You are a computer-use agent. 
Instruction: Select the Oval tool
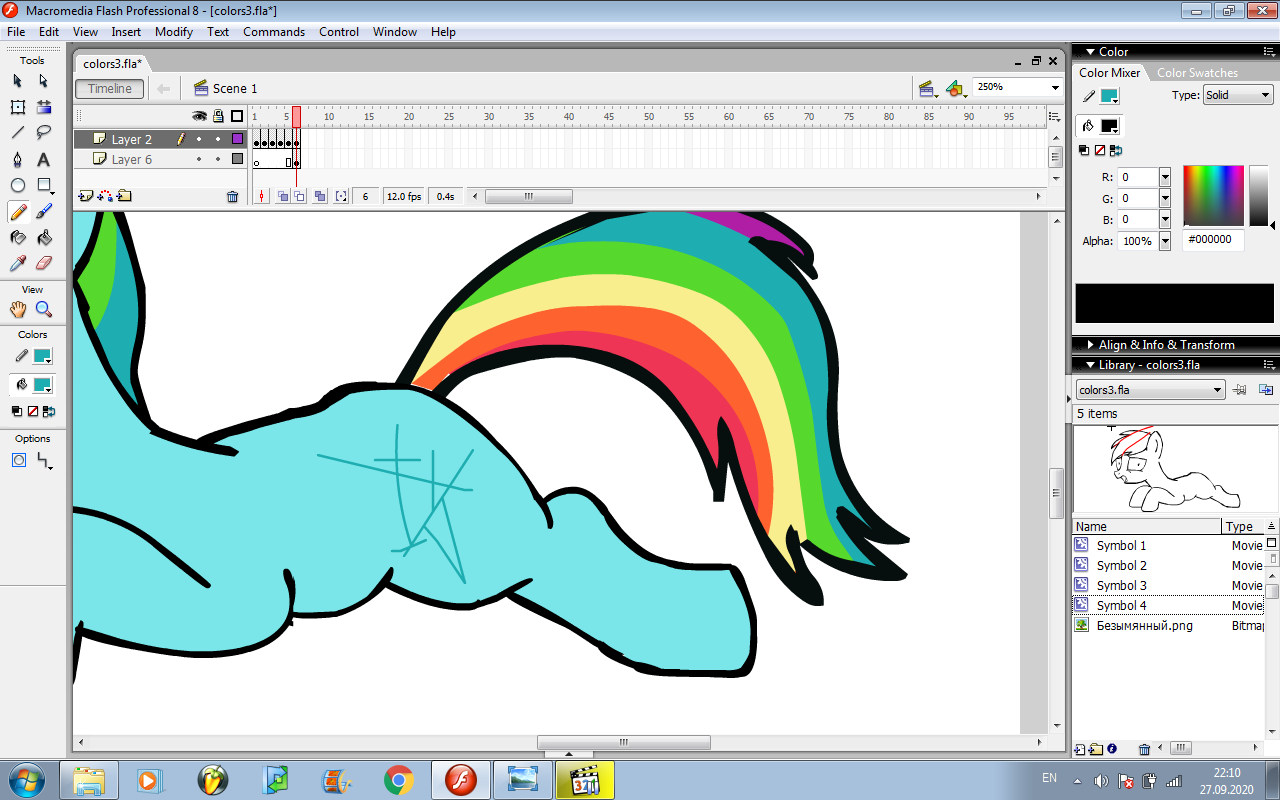click(x=18, y=185)
